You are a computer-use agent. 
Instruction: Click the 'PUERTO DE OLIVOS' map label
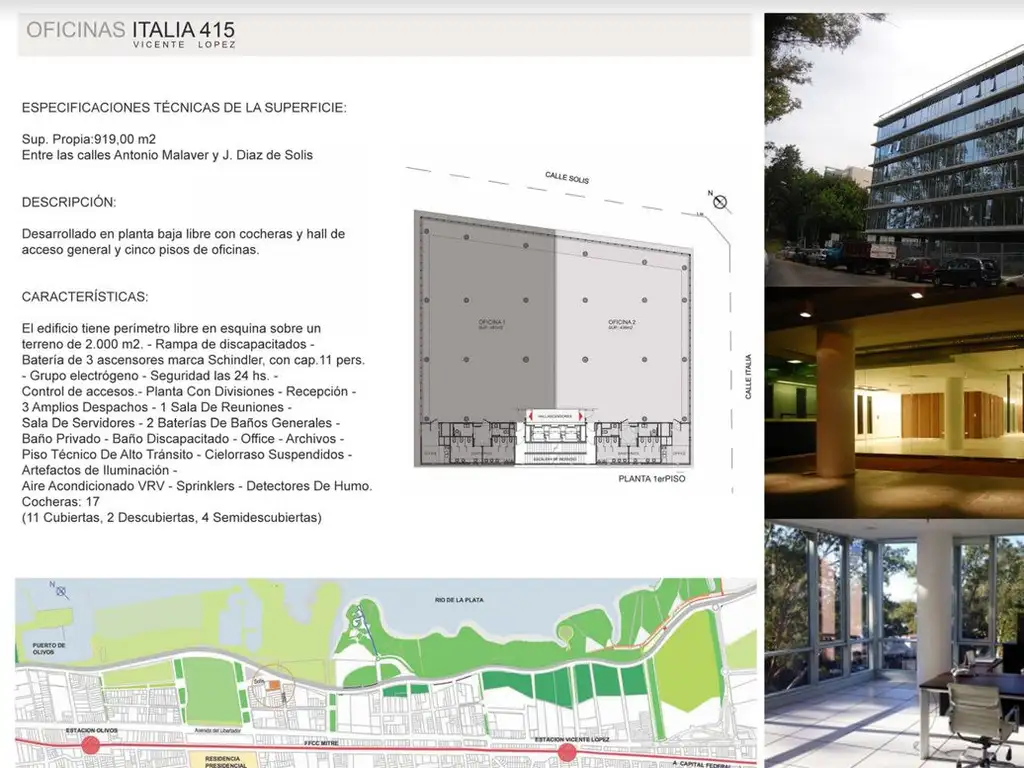[49, 648]
